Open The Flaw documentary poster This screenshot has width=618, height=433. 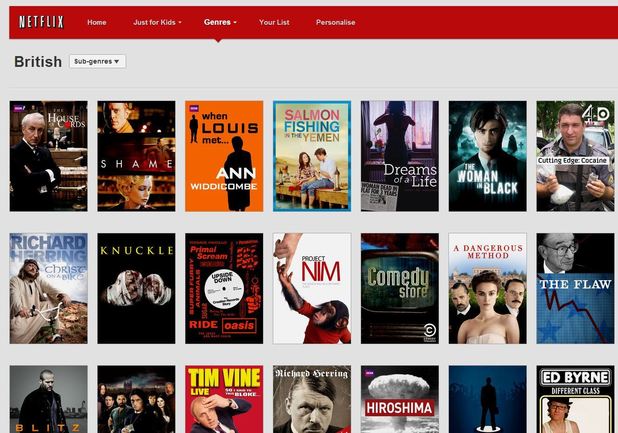(575, 288)
